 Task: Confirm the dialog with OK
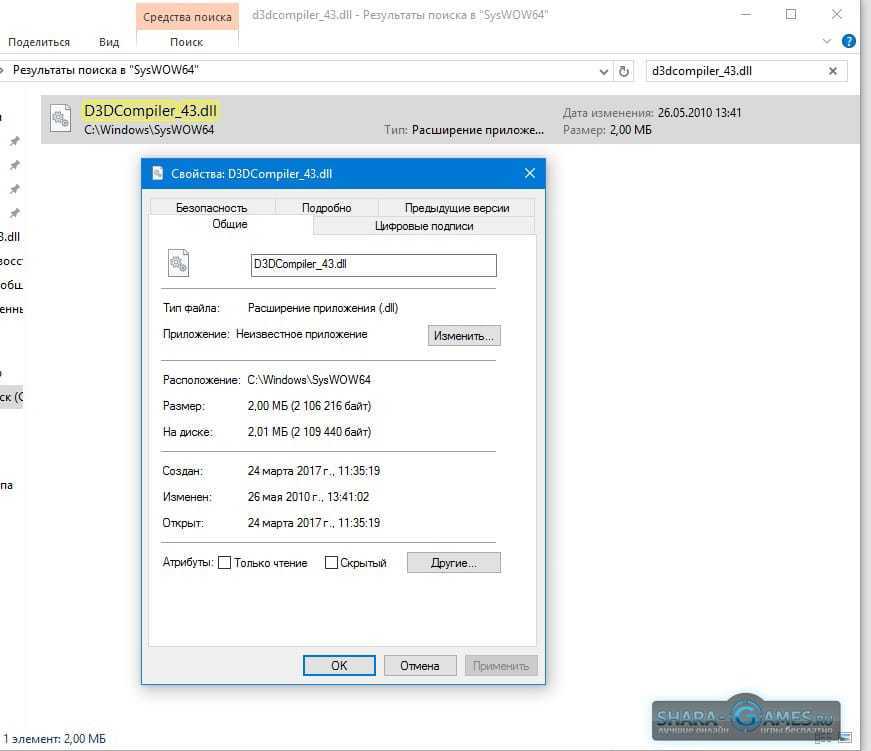tap(339, 666)
